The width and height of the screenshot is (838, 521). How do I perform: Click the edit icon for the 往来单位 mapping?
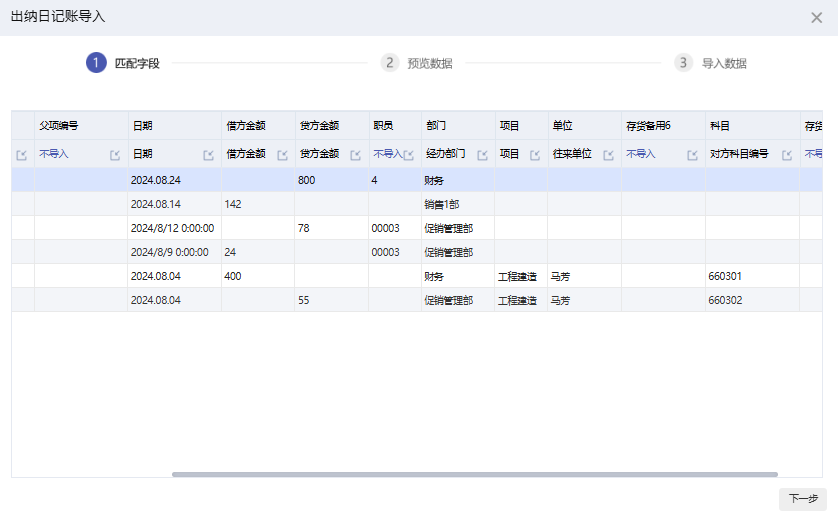pyautogui.click(x=608, y=155)
